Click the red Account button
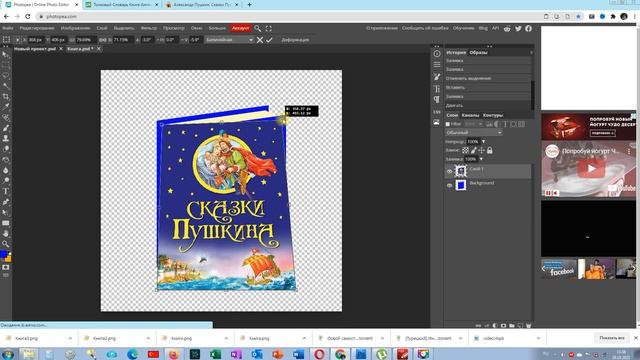The height and width of the screenshot is (360, 640). (240, 28)
